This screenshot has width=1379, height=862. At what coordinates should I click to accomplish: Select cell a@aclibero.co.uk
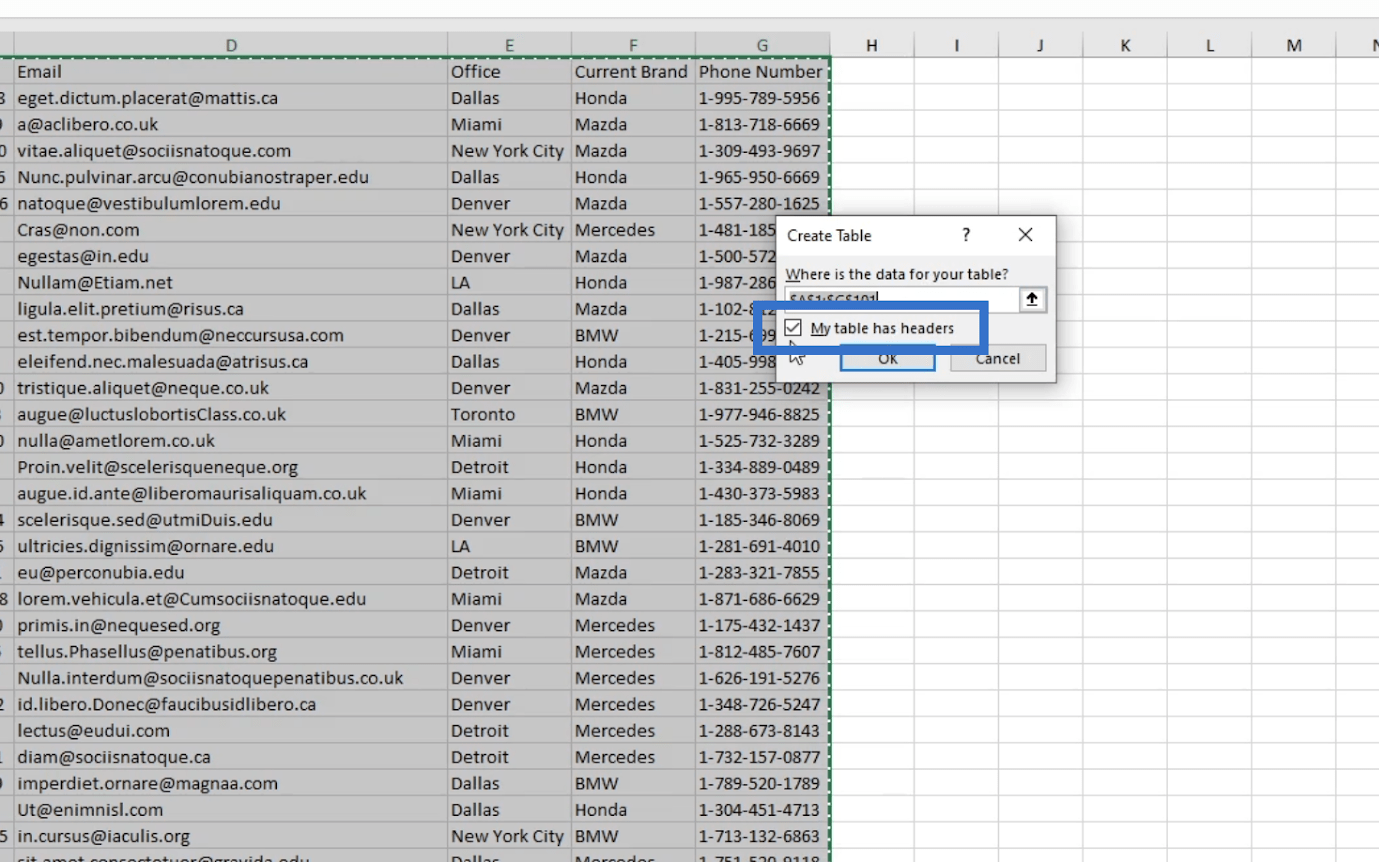pos(231,125)
